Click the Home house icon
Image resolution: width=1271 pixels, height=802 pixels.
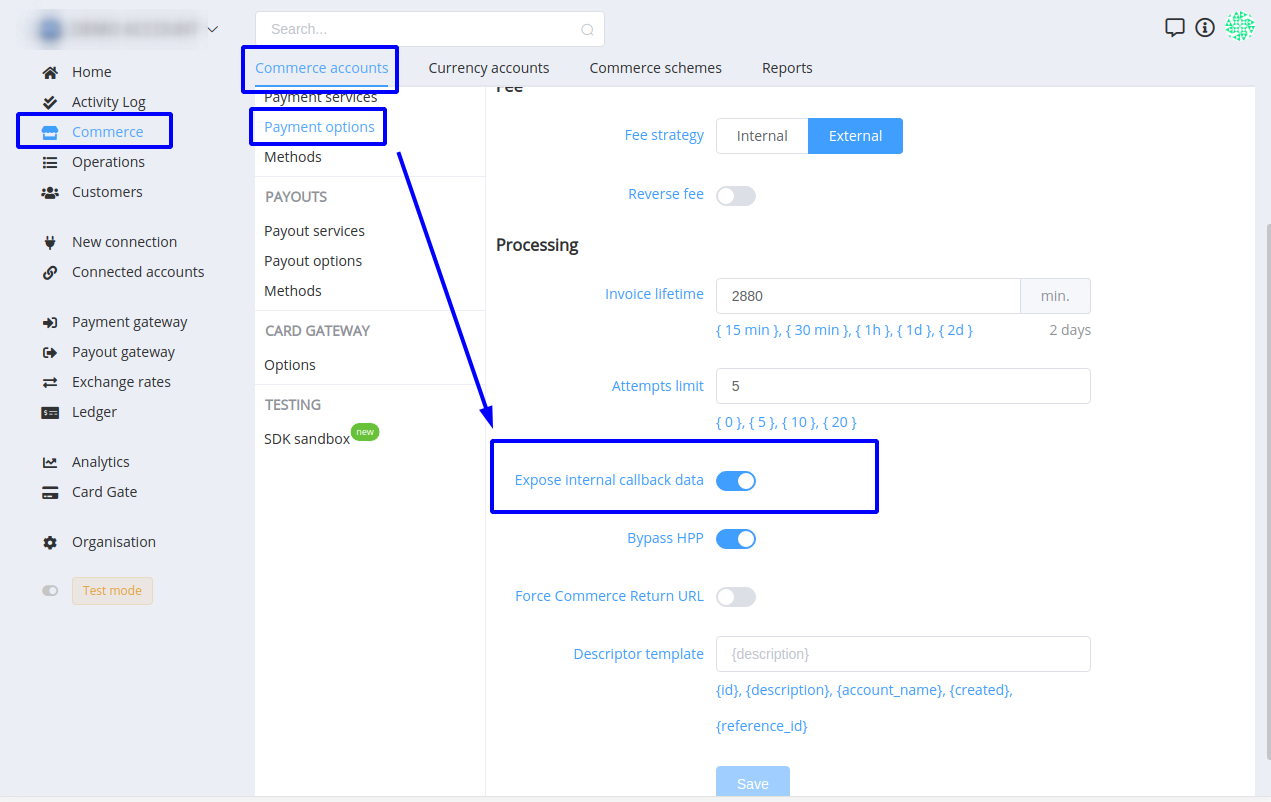(50, 72)
